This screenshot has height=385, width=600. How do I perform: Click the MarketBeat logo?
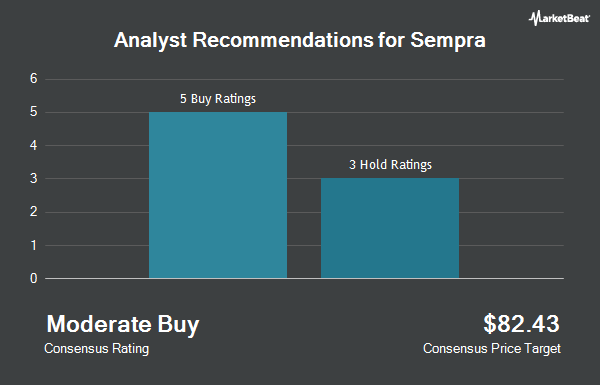click(559, 18)
